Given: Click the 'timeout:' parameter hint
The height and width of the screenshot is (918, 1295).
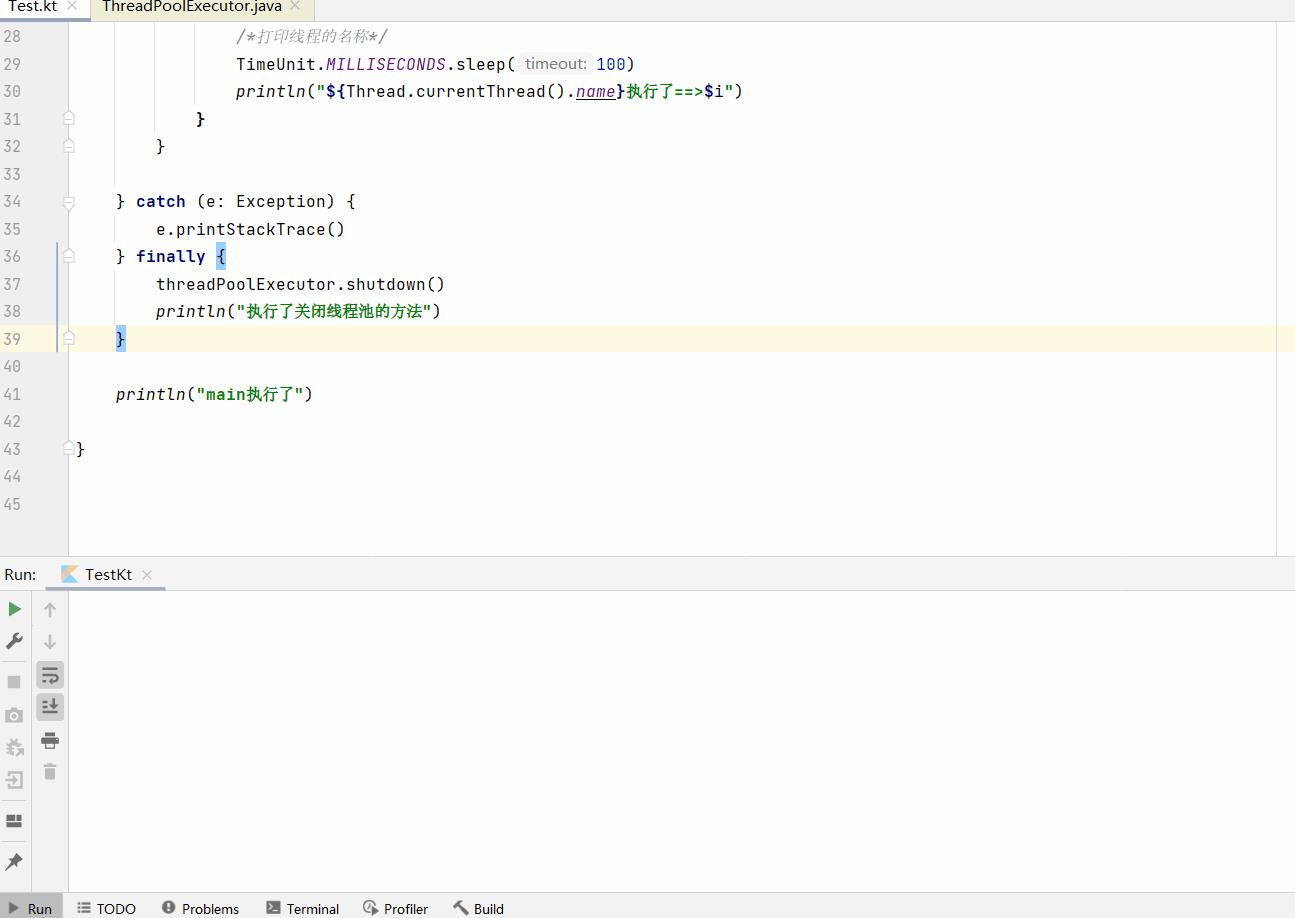Looking at the screenshot, I should (556, 64).
